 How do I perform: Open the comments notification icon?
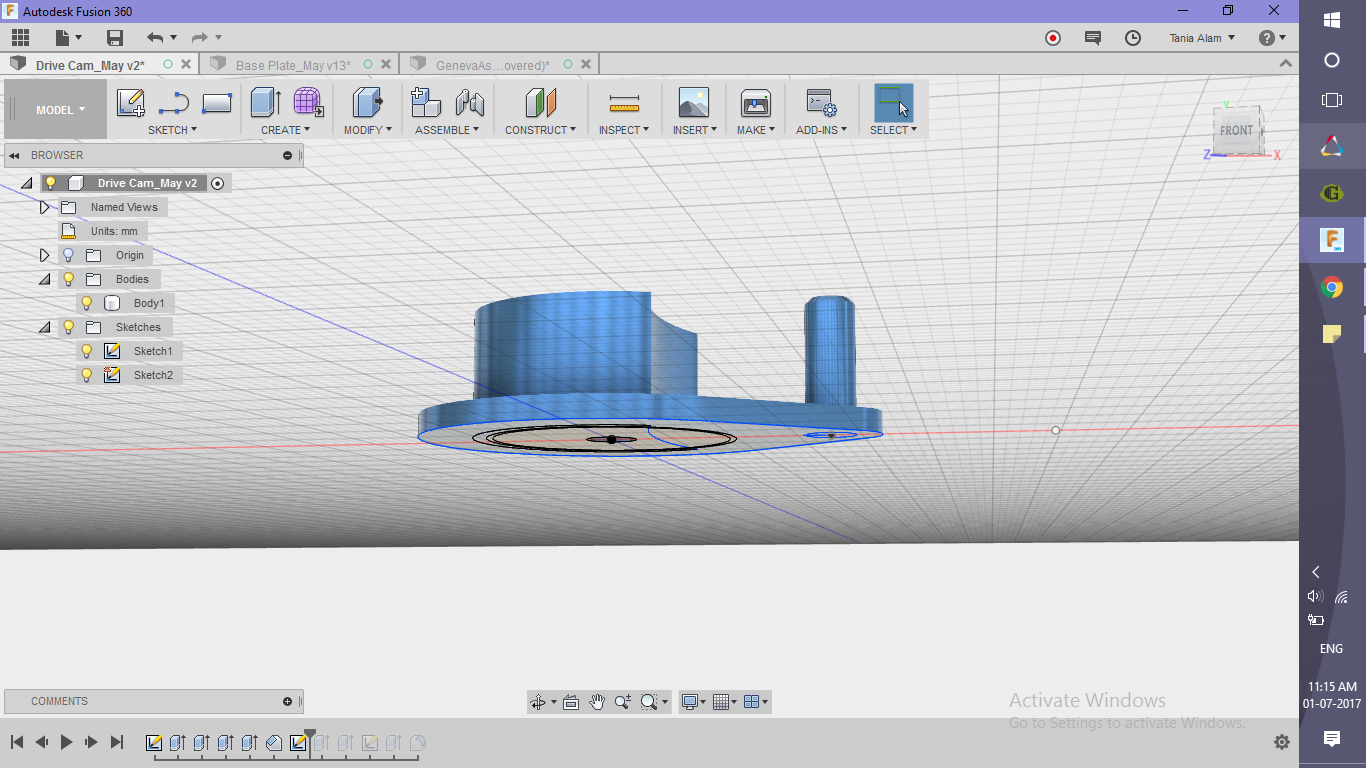[x=1093, y=38]
